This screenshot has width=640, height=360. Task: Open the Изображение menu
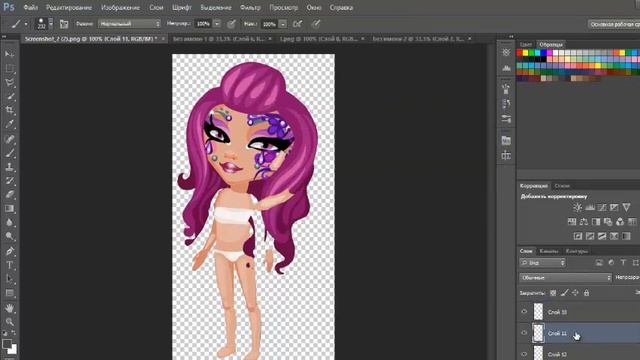(120, 7)
